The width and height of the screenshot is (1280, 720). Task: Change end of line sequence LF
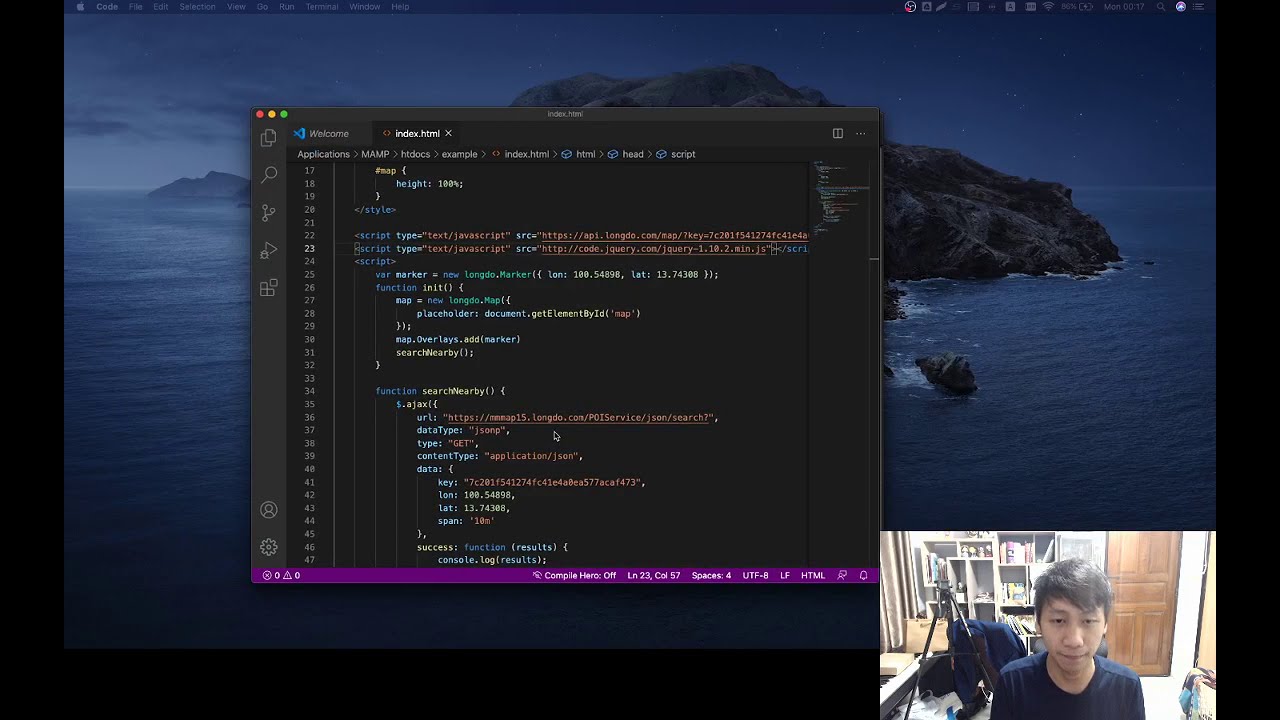[785, 576]
